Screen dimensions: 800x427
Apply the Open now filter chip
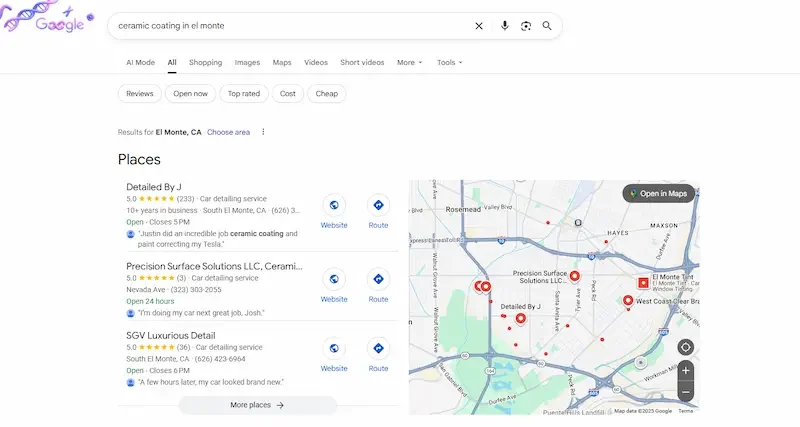coord(190,94)
